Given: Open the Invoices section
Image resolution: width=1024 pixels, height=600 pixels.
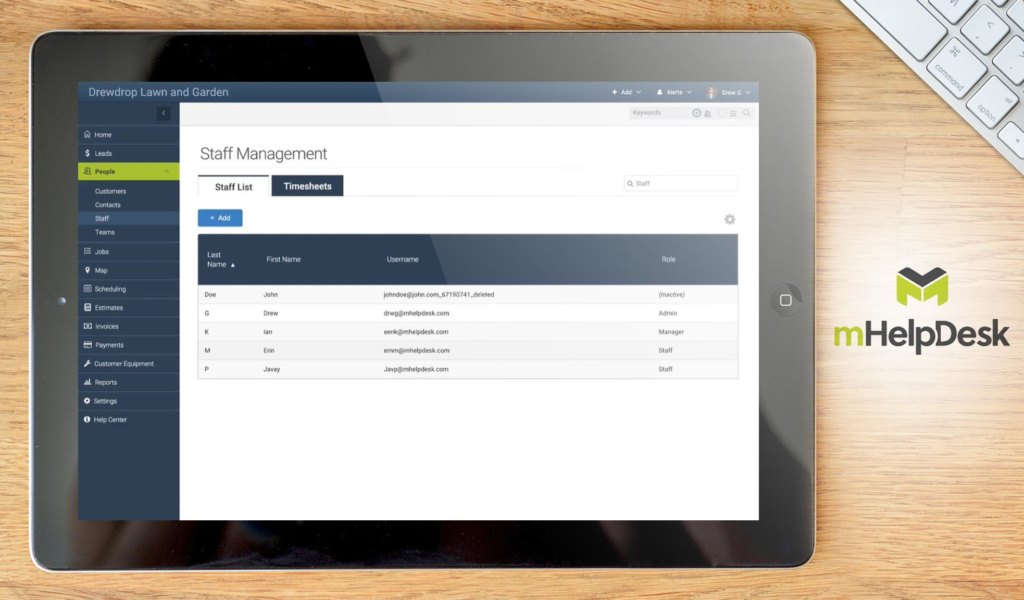Looking at the screenshot, I should pyautogui.click(x=106, y=326).
